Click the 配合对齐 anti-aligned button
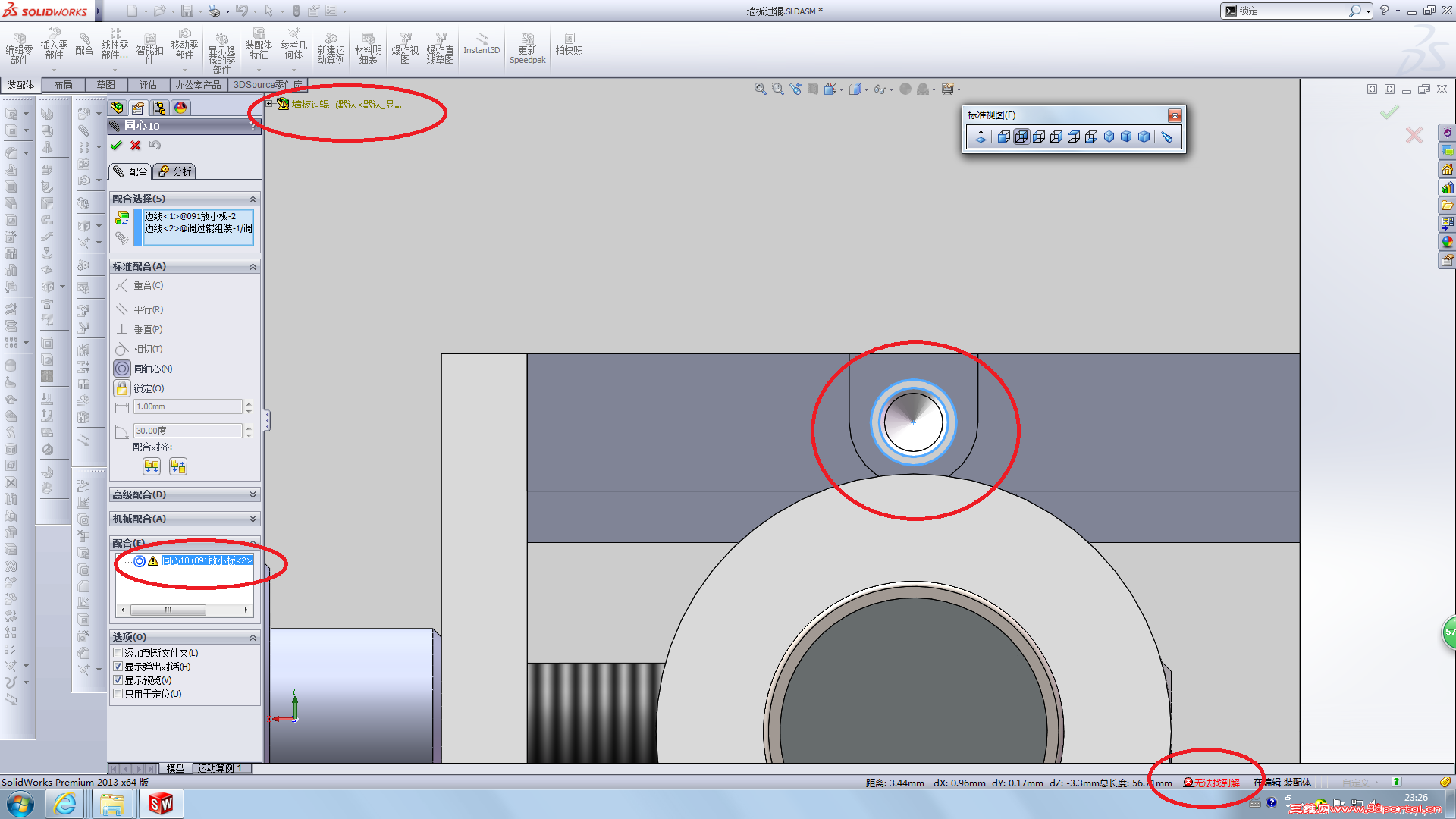 pos(178,466)
